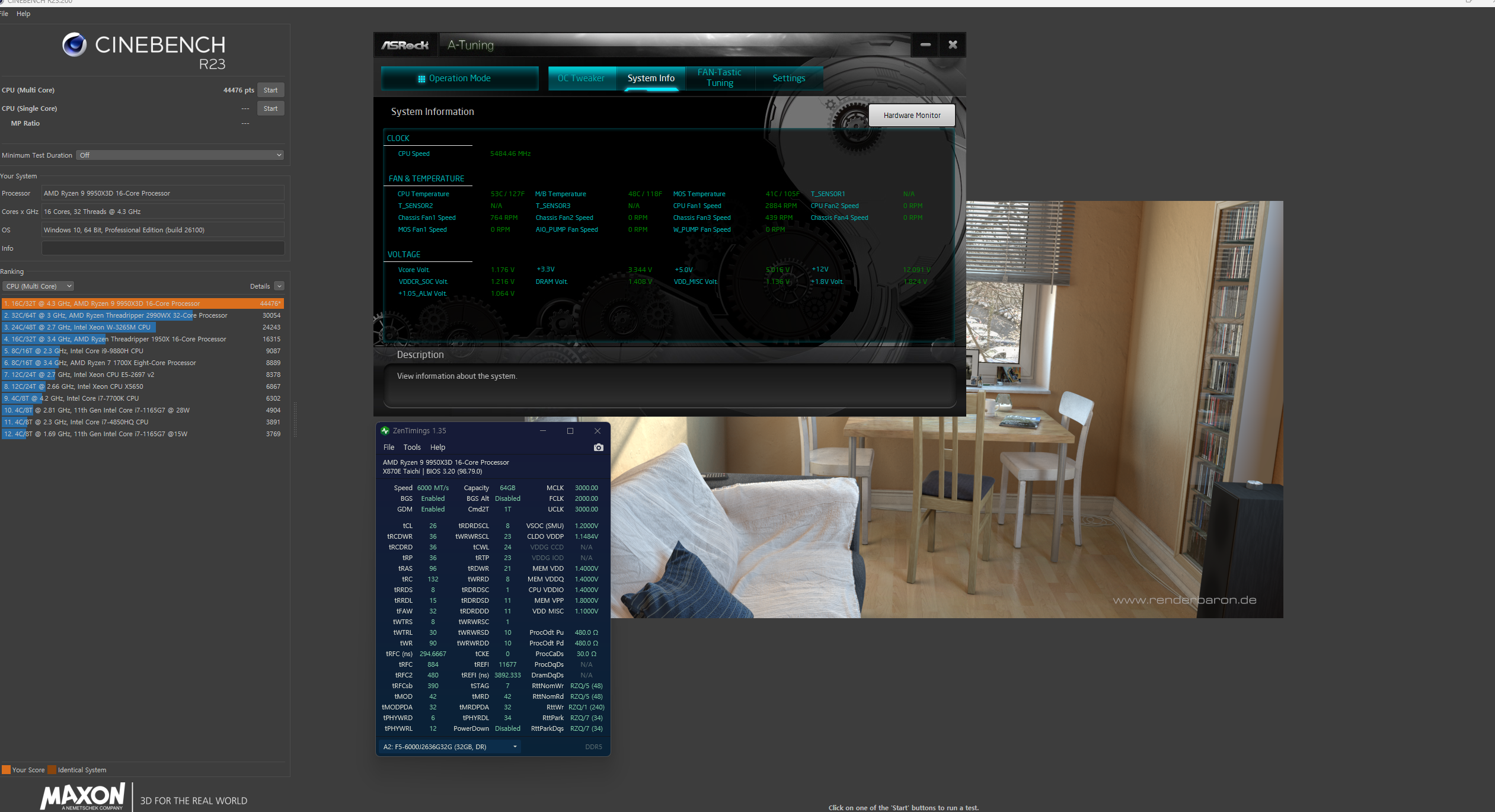This screenshot has height=812, width=1495.
Task: Close the A-Tuning window
Action: (x=953, y=45)
